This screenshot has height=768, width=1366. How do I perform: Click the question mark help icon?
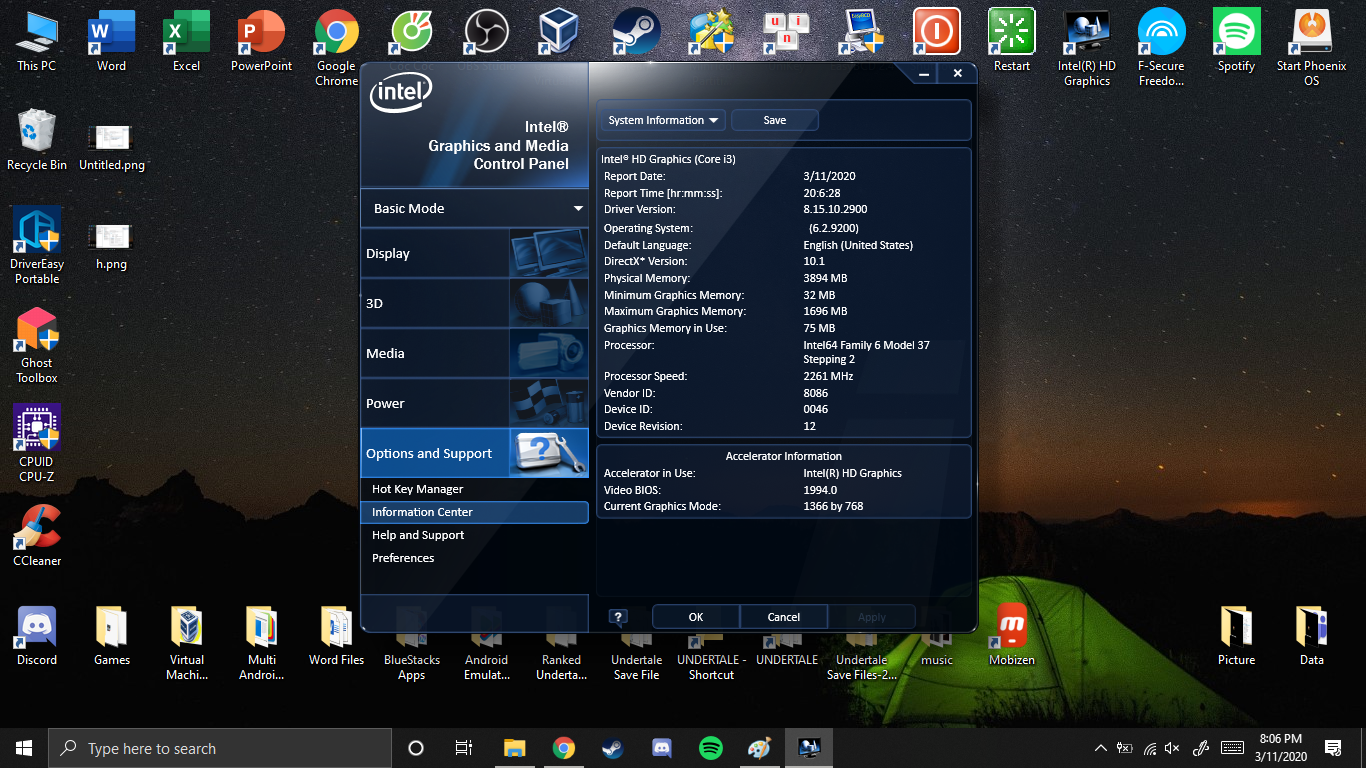pyautogui.click(x=619, y=617)
